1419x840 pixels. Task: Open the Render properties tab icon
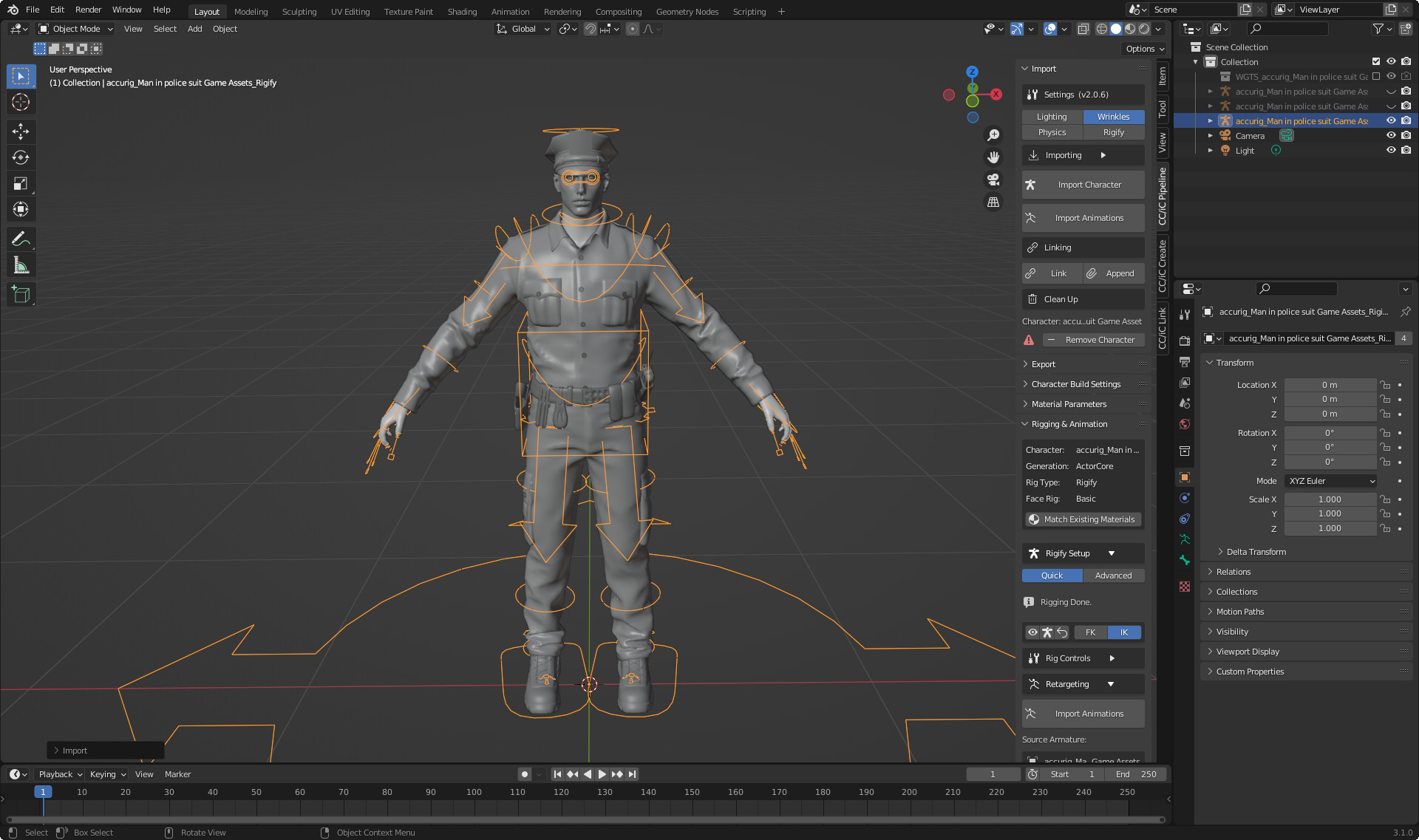[x=1185, y=341]
